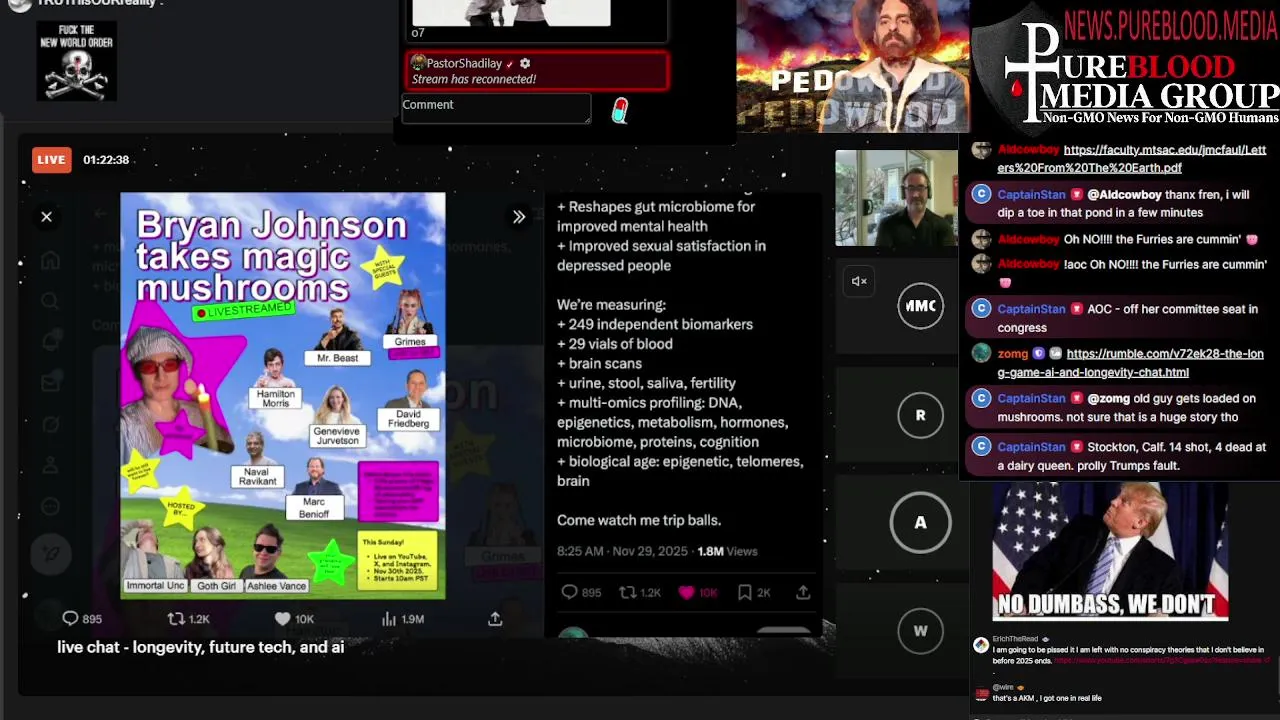Viewport: 1280px width, 720px height.
Task: Open the Bryan Johnson mushrooms poster image
Action: (x=283, y=396)
